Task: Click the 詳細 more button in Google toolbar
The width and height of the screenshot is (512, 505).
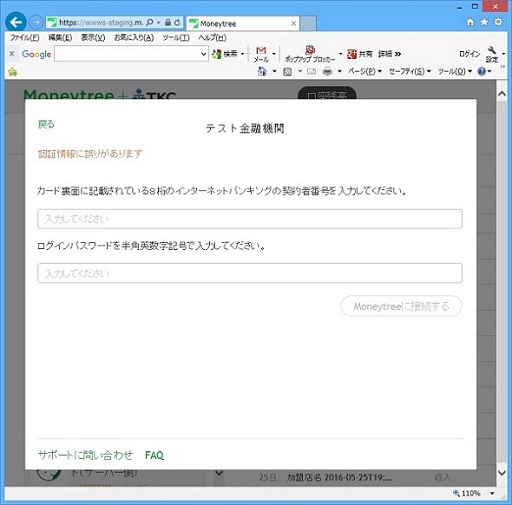Action: [x=389, y=54]
